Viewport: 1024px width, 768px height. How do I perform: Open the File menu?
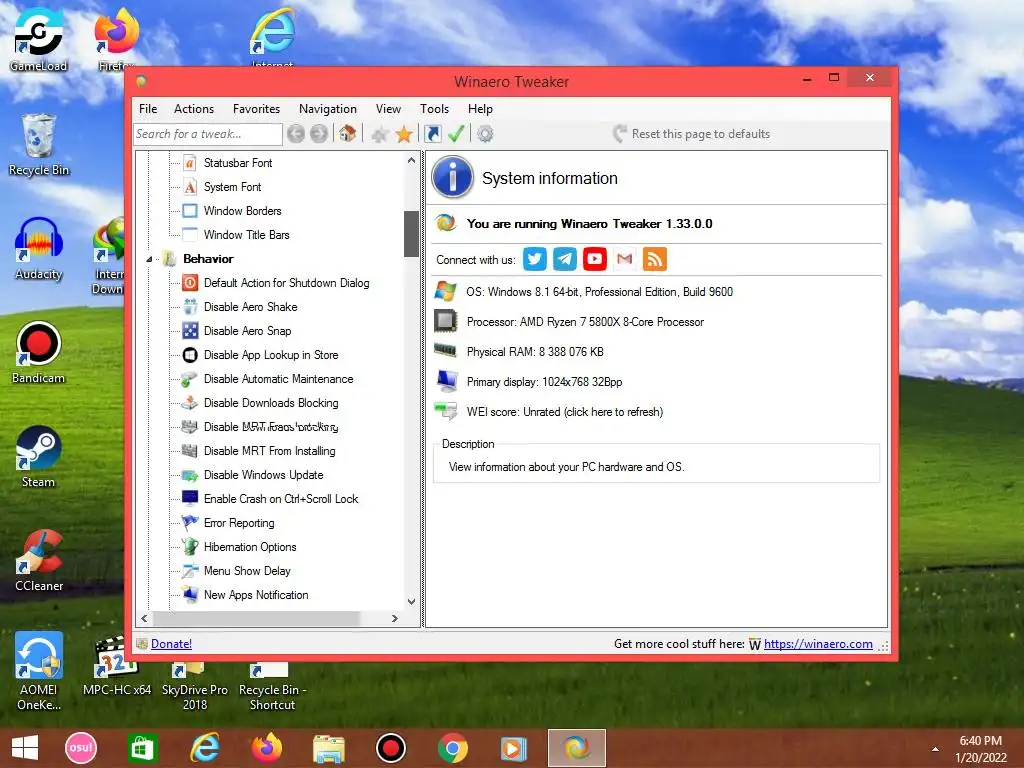[x=148, y=109]
